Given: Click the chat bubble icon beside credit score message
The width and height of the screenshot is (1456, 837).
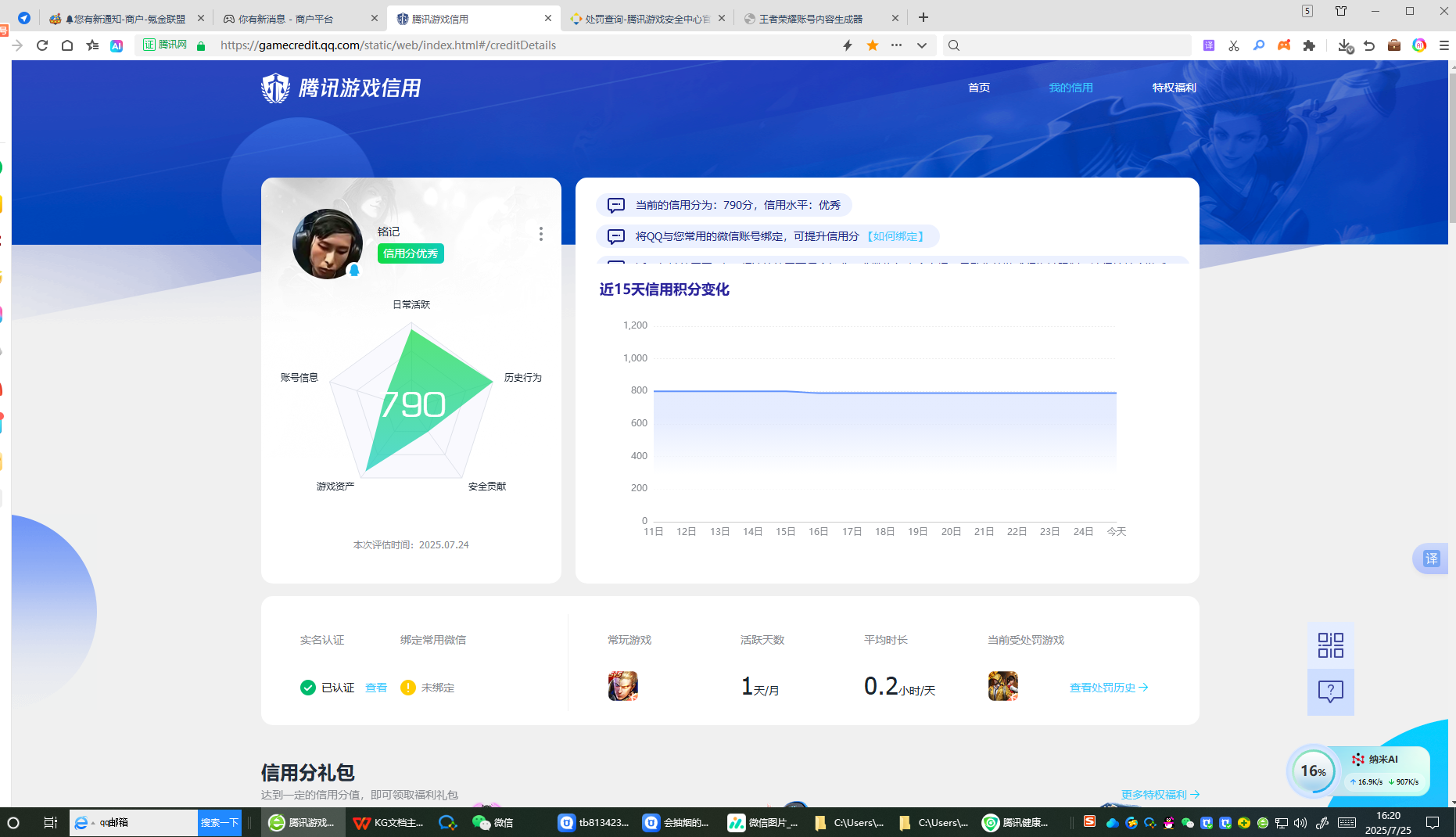Looking at the screenshot, I should click(x=616, y=205).
